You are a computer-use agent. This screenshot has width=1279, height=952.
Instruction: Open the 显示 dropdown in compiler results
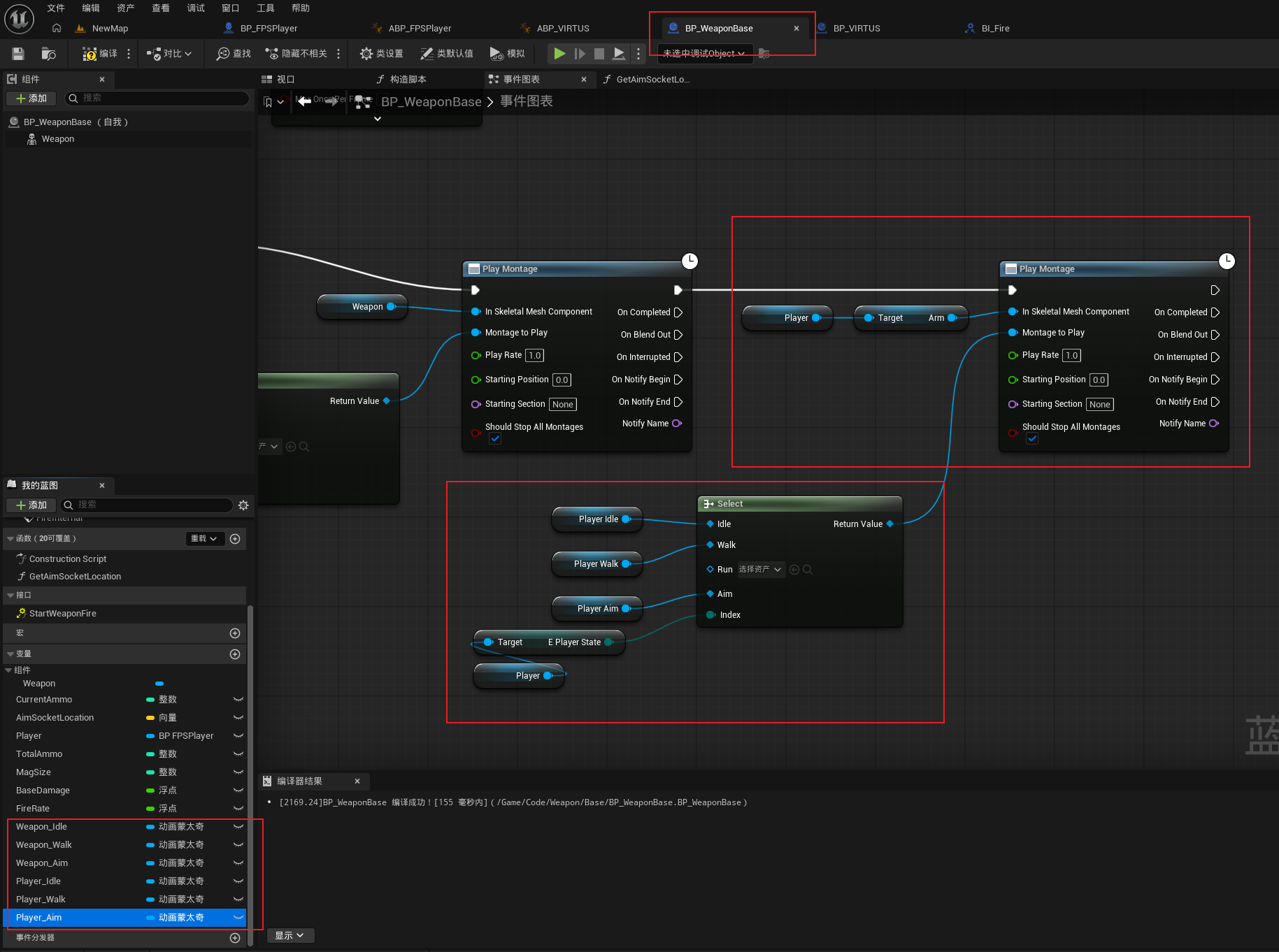[290, 935]
